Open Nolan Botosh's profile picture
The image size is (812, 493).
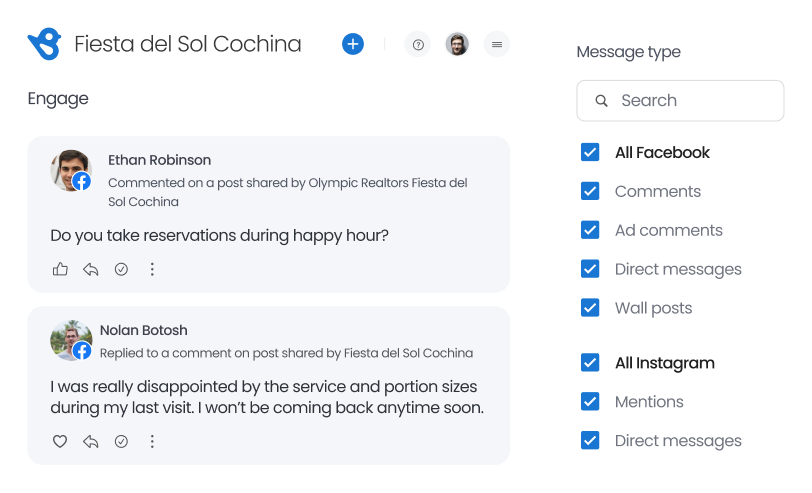[x=70, y=340]
